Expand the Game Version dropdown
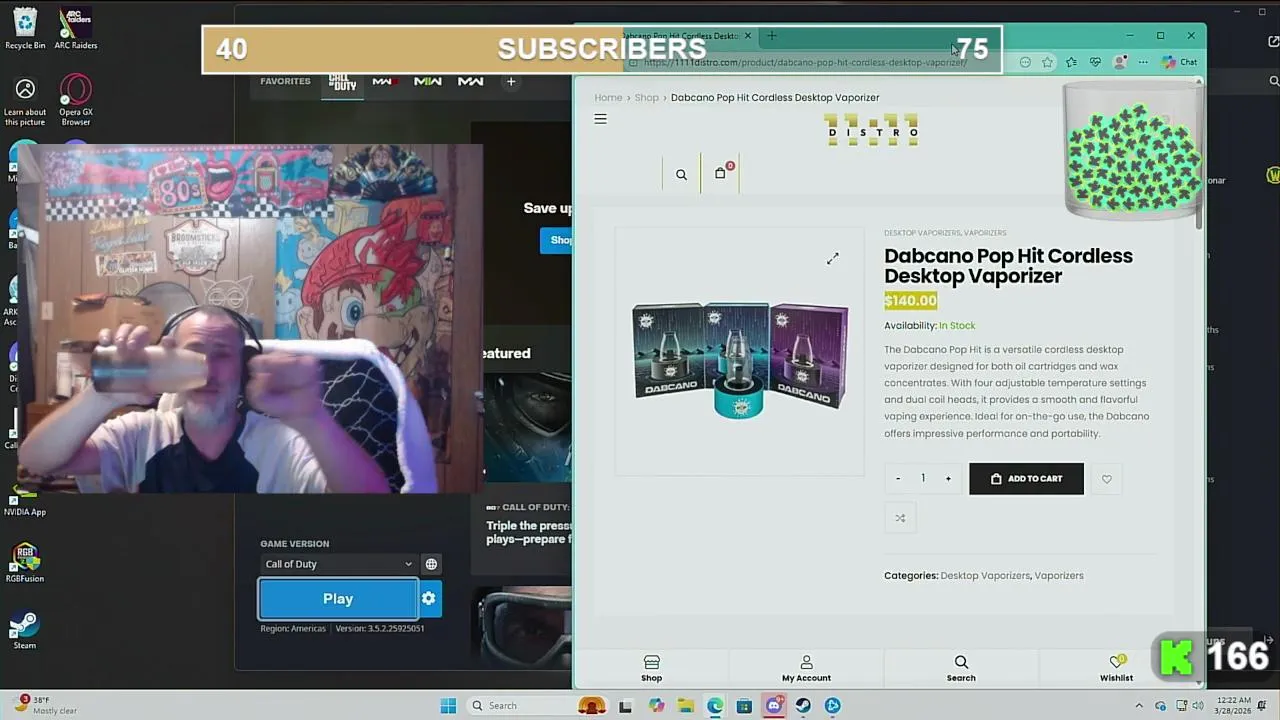Viewport: 1280px width, 720px height. coord(338,564)
